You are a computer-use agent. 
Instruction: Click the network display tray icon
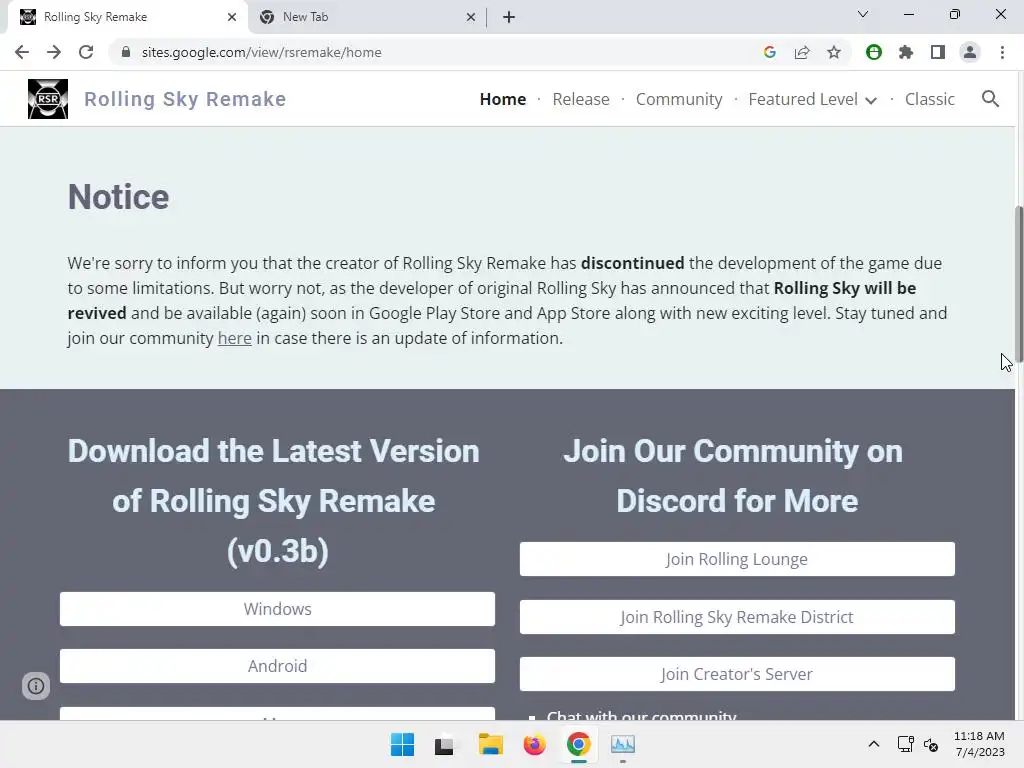pyautogui.click(x=905, y=744)
